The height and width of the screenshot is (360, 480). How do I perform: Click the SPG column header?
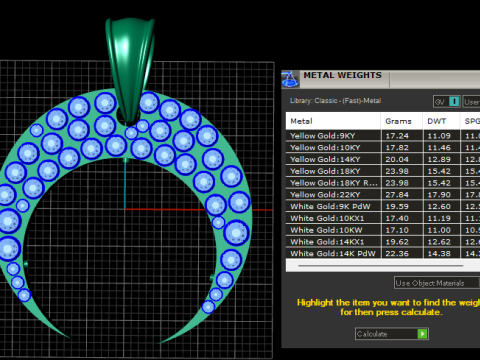[470, 121]
